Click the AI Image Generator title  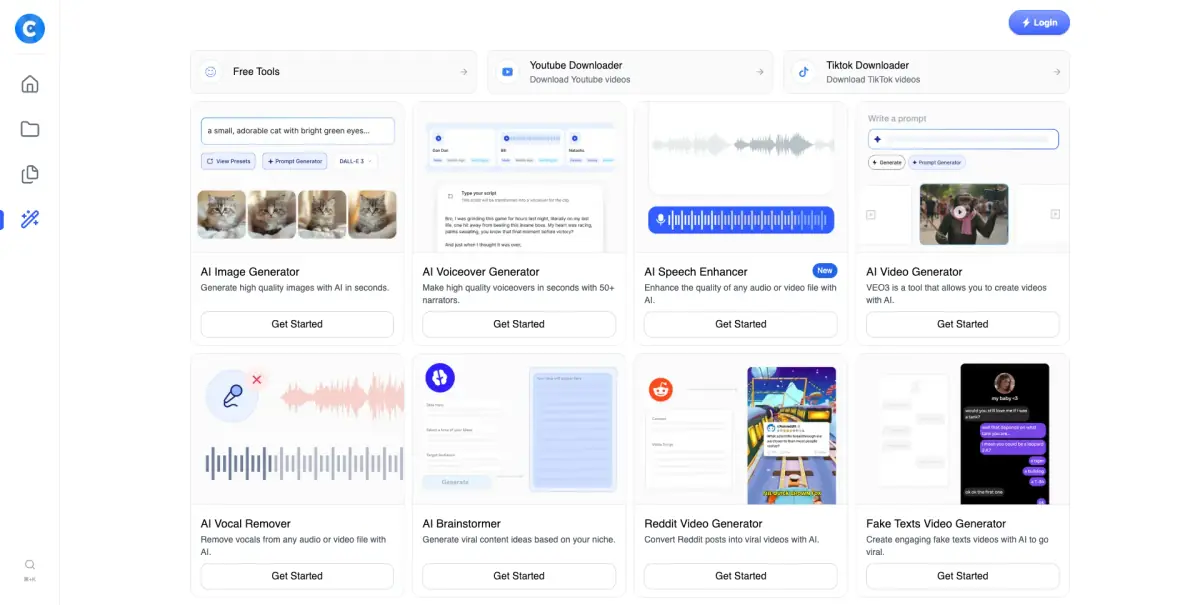[250, 272]
